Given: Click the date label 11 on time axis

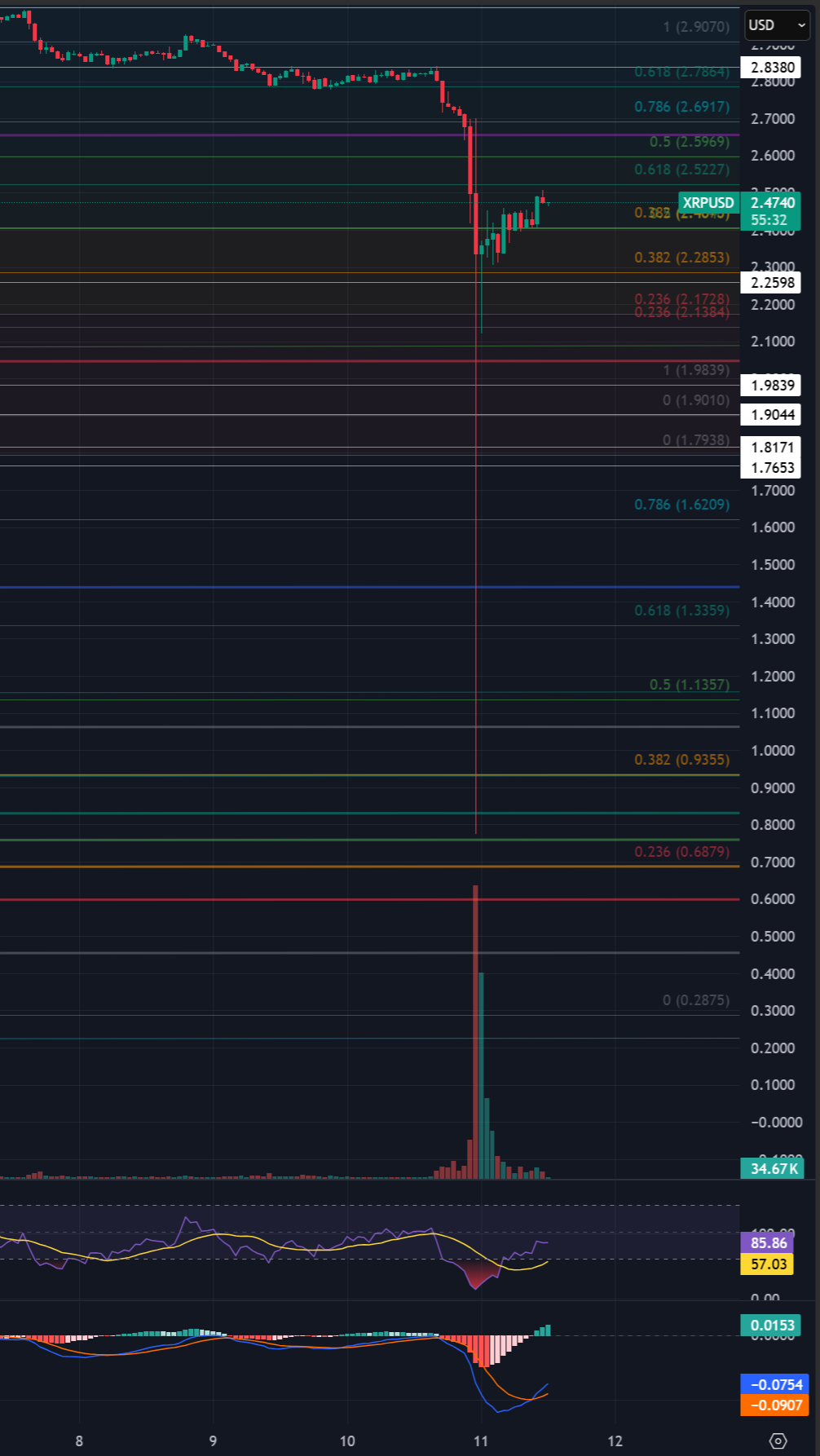Looking at the screenshot, I should 481,1441.
